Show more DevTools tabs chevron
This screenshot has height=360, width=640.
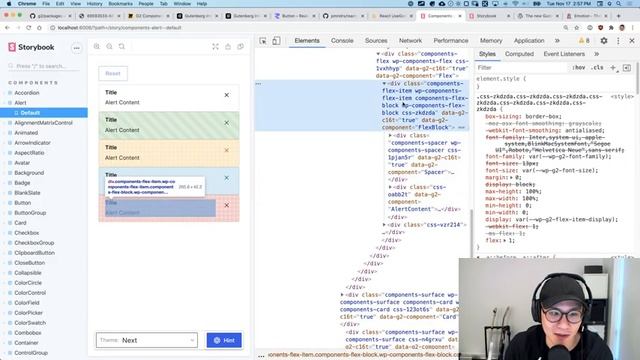click(x=557, y=41)
